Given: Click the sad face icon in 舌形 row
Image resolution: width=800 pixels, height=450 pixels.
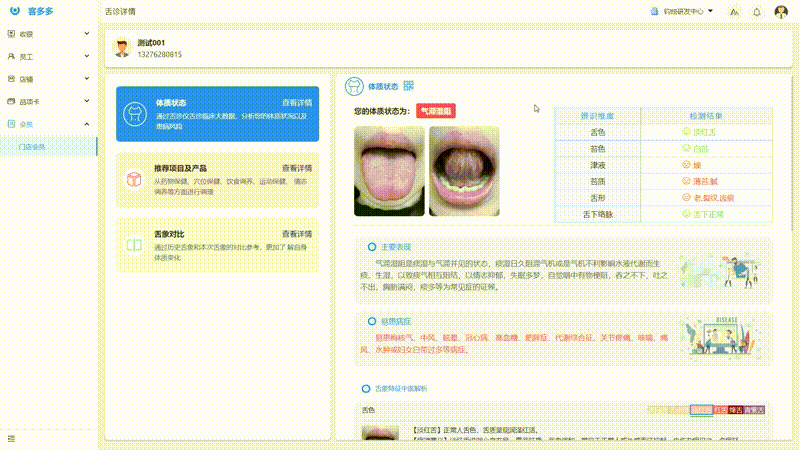Looking at the screenshot, I should click(x=686, y=197).
